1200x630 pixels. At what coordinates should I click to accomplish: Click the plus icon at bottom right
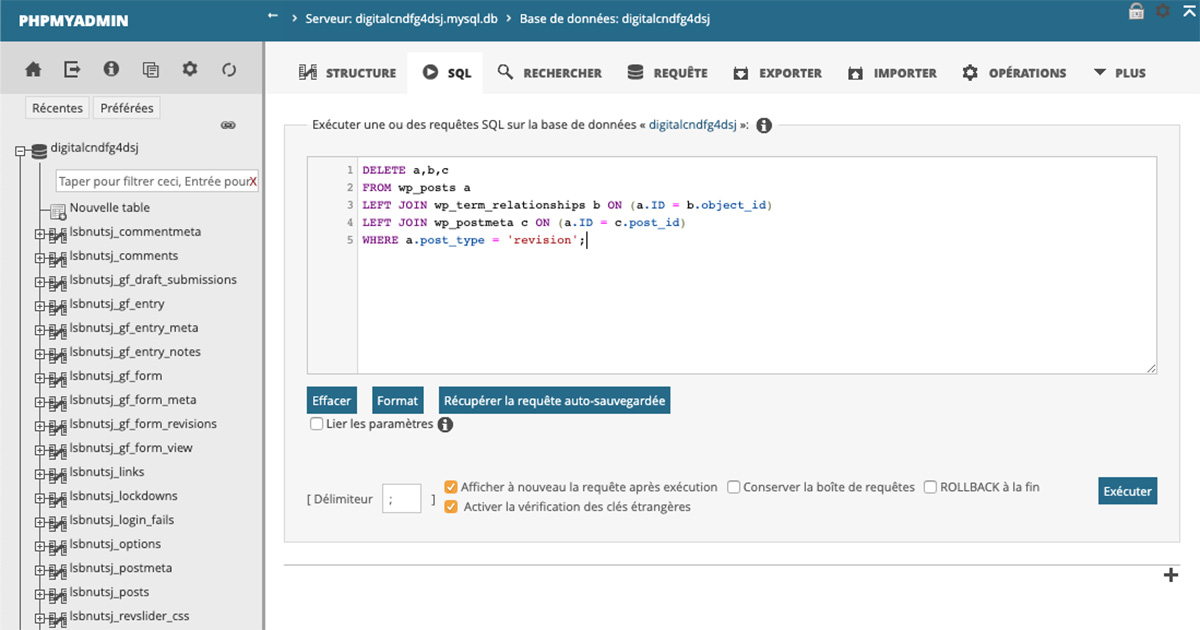point(1171,575)
